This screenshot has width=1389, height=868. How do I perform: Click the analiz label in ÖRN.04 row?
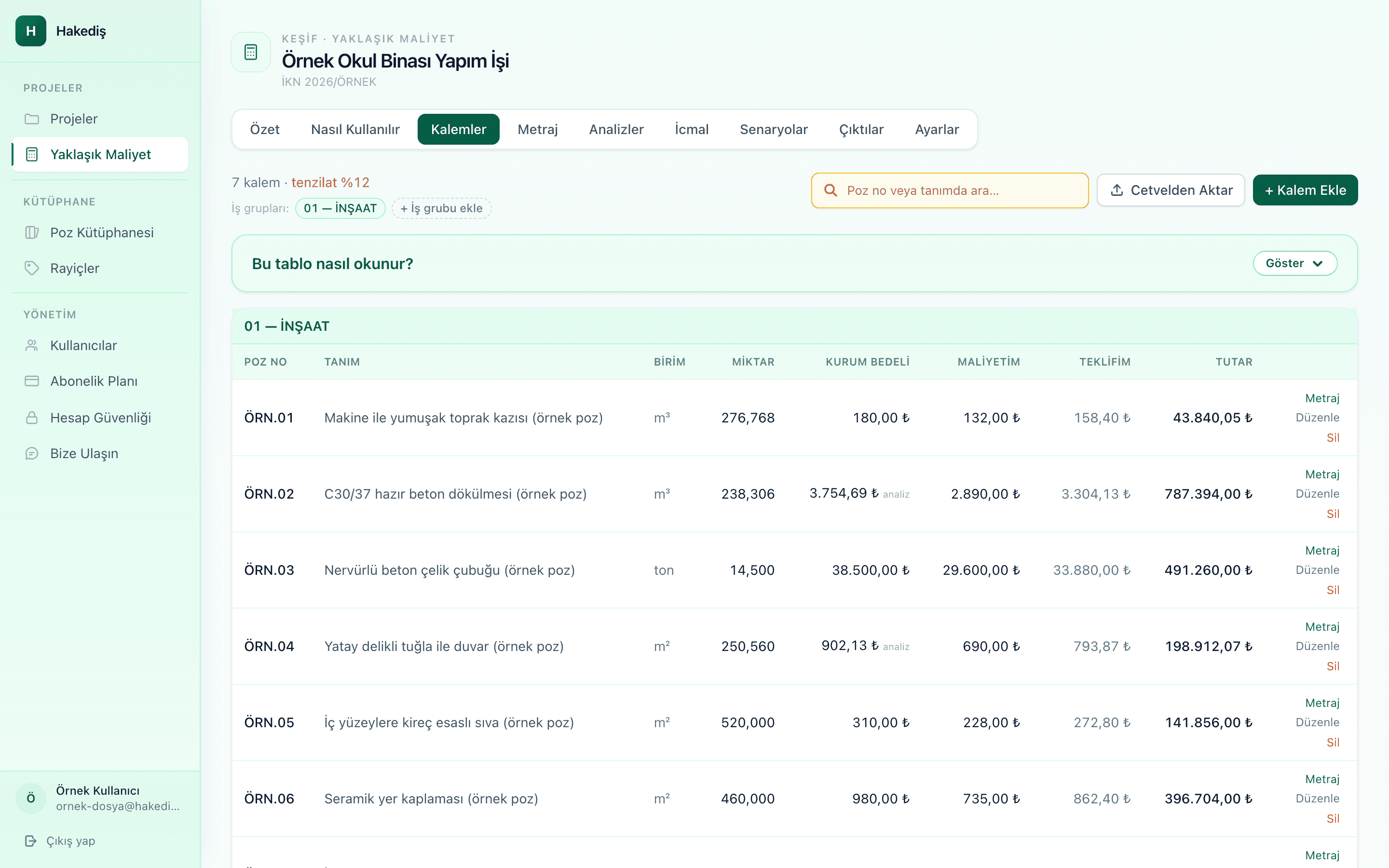click(896, 647)
